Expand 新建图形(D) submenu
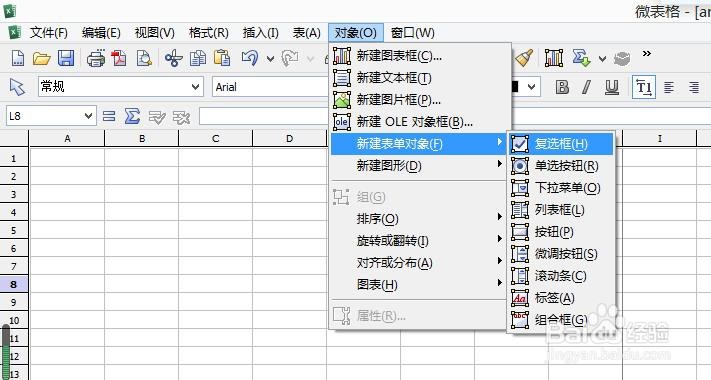This screenshot has height=380, width=711. coord(419,166)
